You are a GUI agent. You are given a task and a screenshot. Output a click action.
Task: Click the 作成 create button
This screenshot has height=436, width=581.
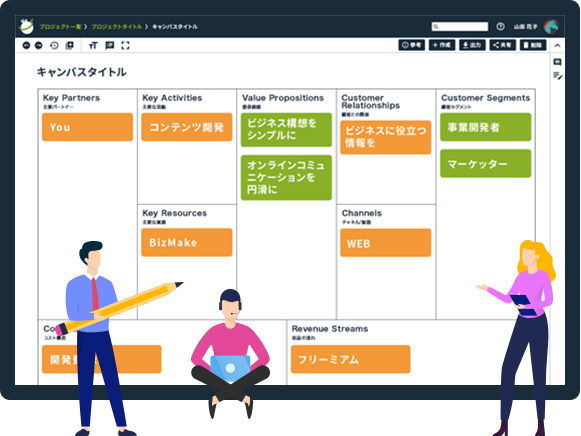442,45
